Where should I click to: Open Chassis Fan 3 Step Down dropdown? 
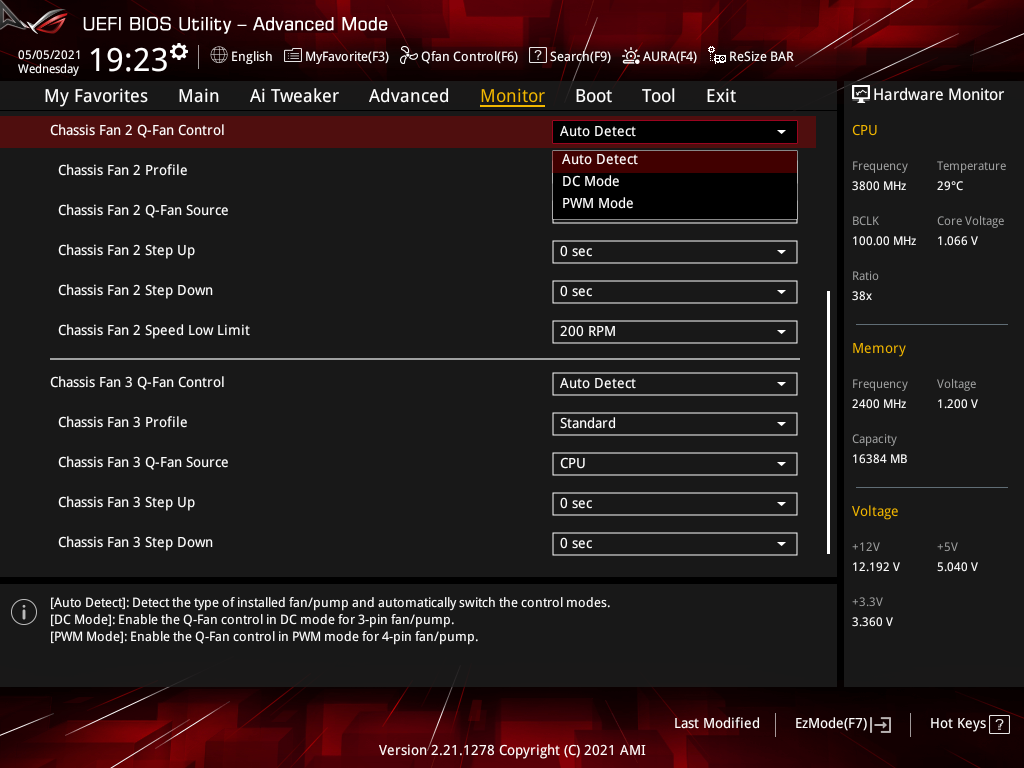pyautogui.click(x=675, y=544)
